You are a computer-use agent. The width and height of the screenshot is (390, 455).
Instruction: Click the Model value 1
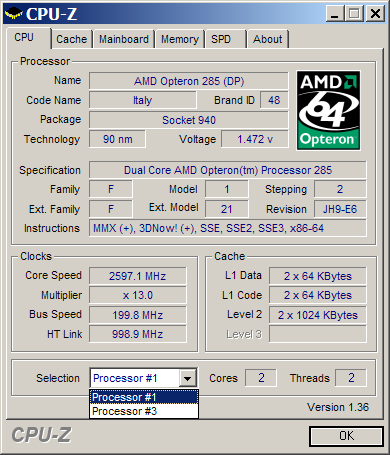pos(227,189)
